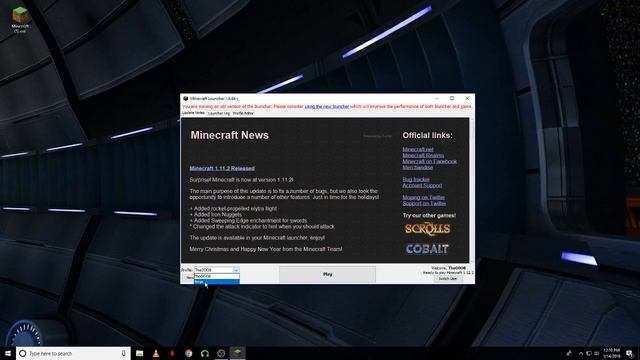640x360 pixels.
Task: Open VLC media player from the taskbar
Action: [x=156, y=353]
